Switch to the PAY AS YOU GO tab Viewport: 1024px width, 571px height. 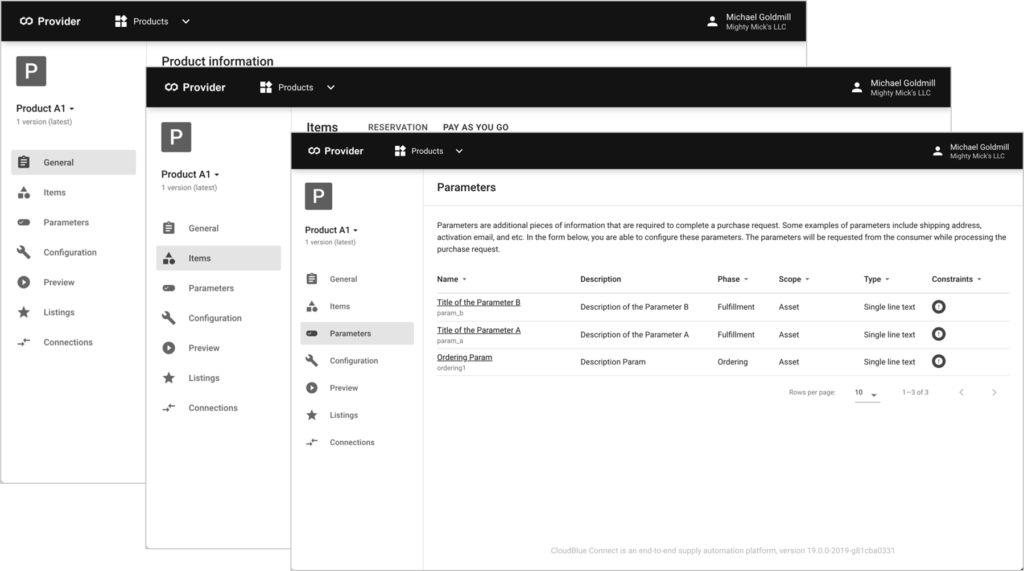475,127
